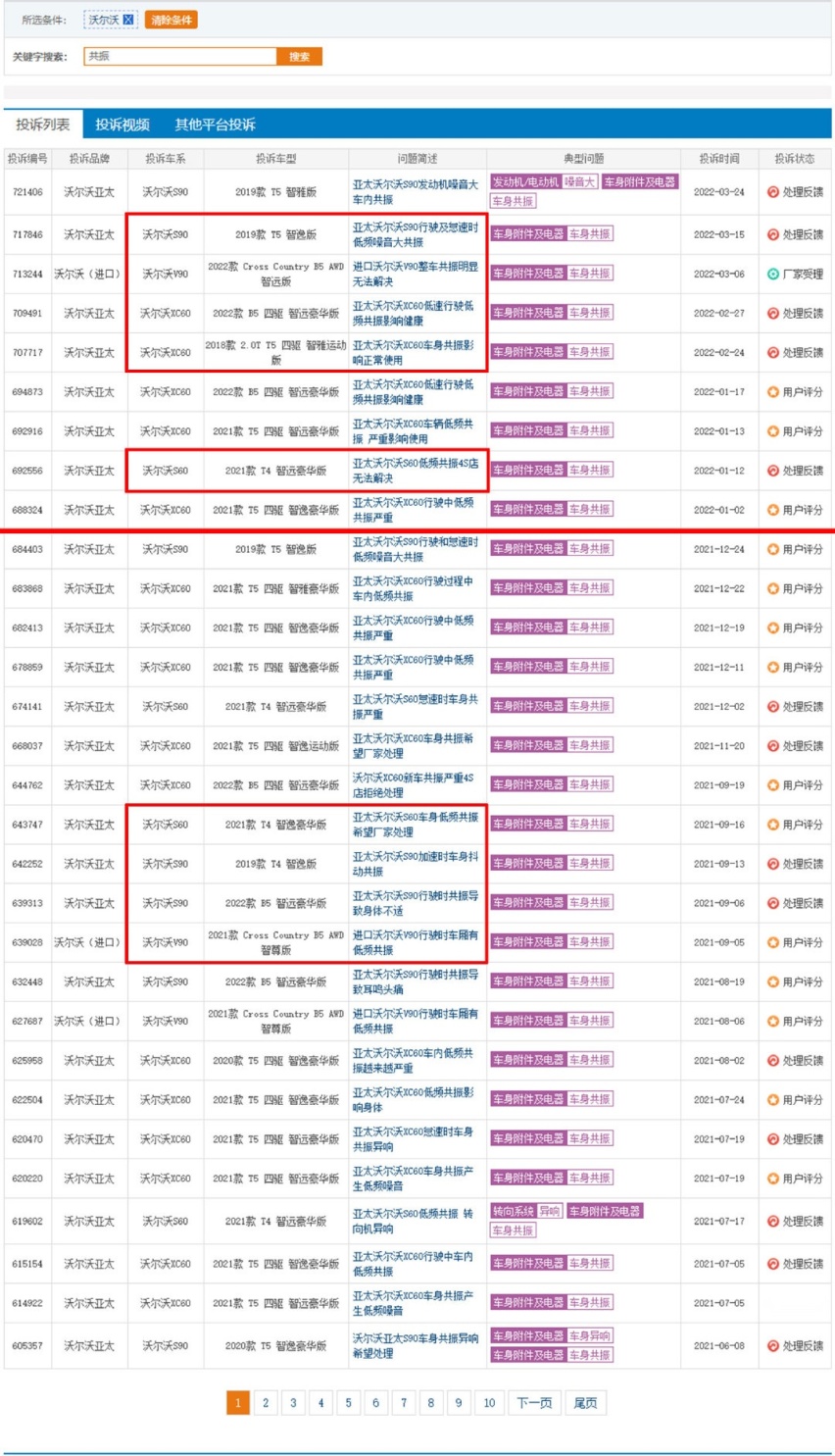The height and width of the screenshot is (1456, 835).
Task: Go to page 5 of results
Action: pos(348,1403)
